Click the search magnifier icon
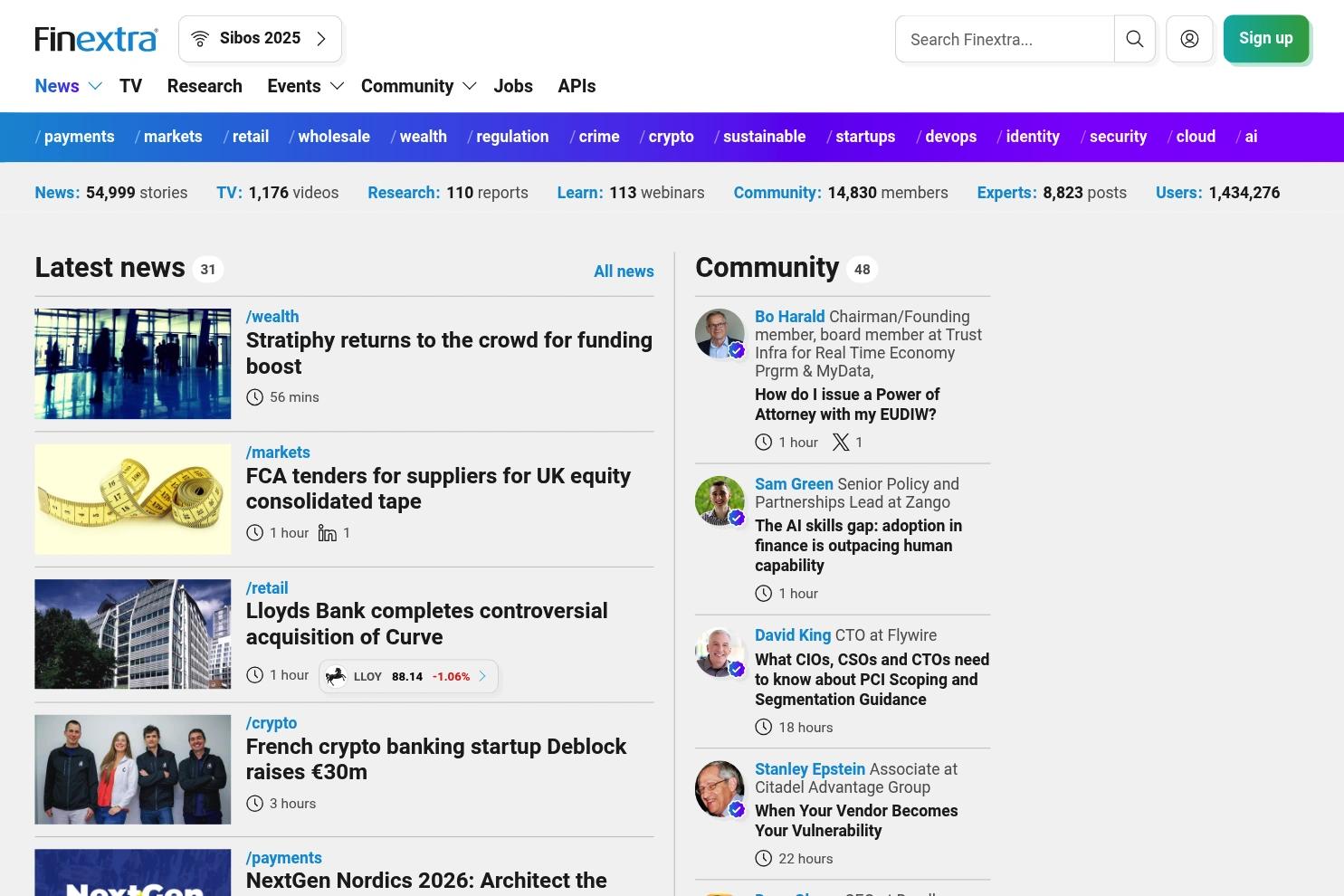The width and height of the screenshot is (1344, 896). pos(1135,39)
